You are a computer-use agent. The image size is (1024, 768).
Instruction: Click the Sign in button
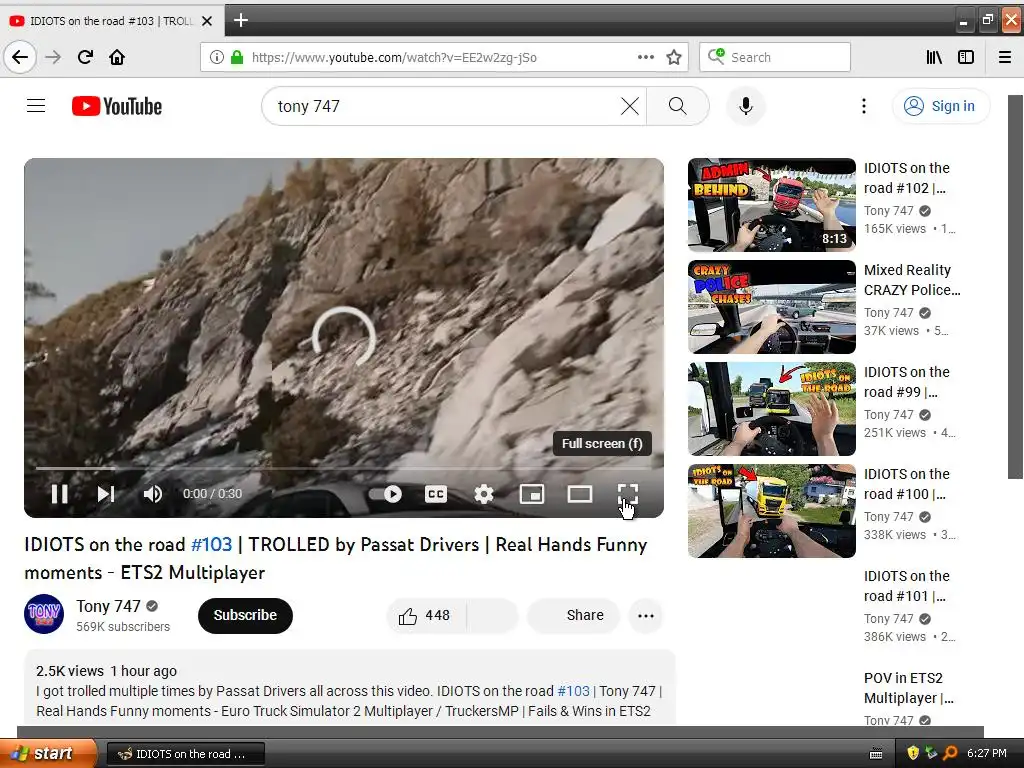[940, 106]
